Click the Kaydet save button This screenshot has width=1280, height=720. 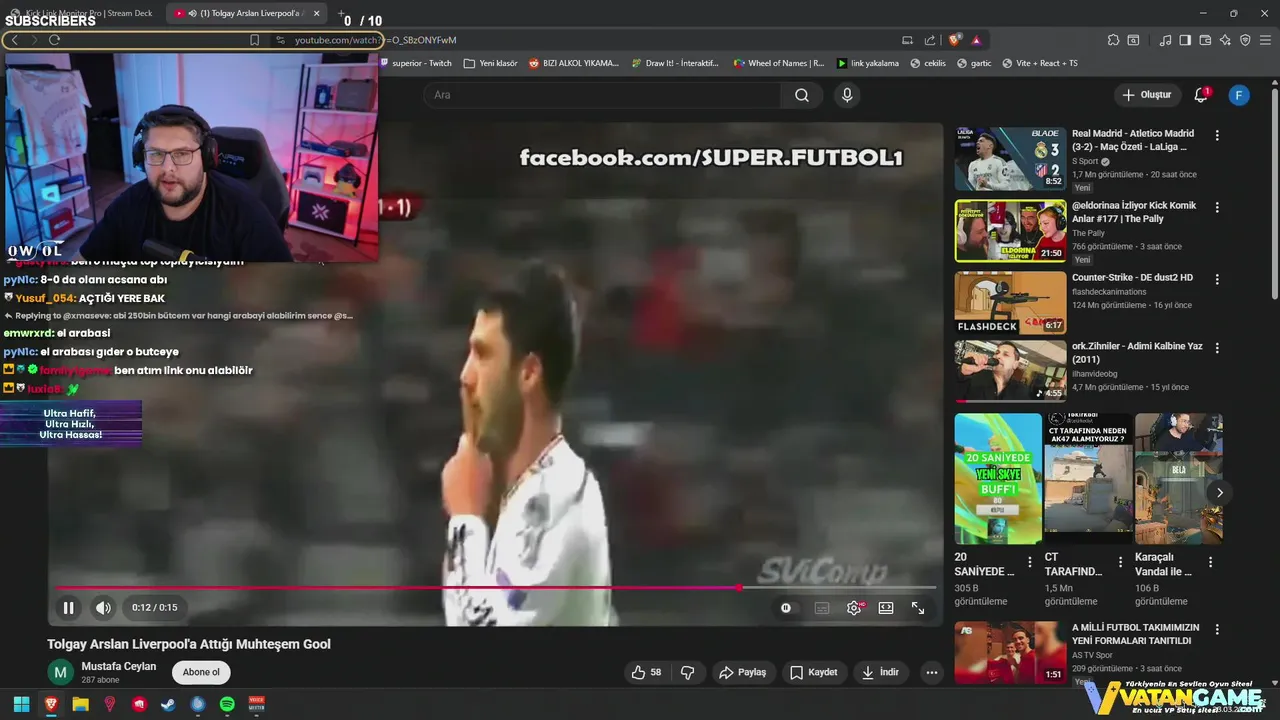[813, 672]
